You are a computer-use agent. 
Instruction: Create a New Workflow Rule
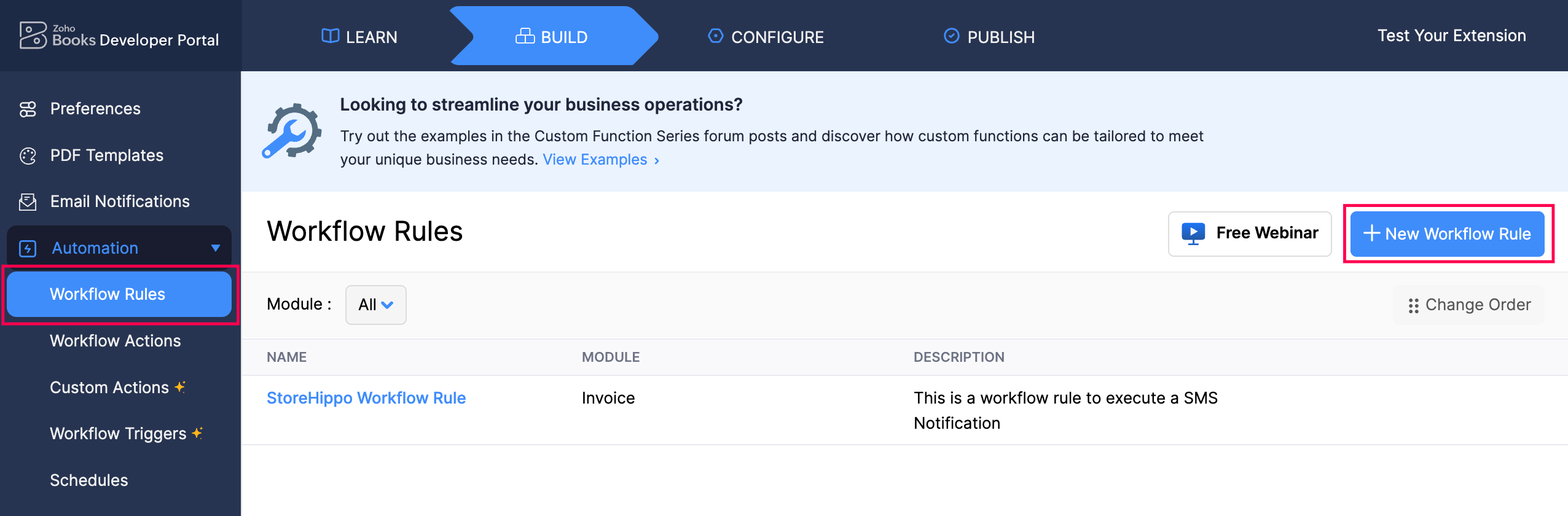click(1447, 234)
